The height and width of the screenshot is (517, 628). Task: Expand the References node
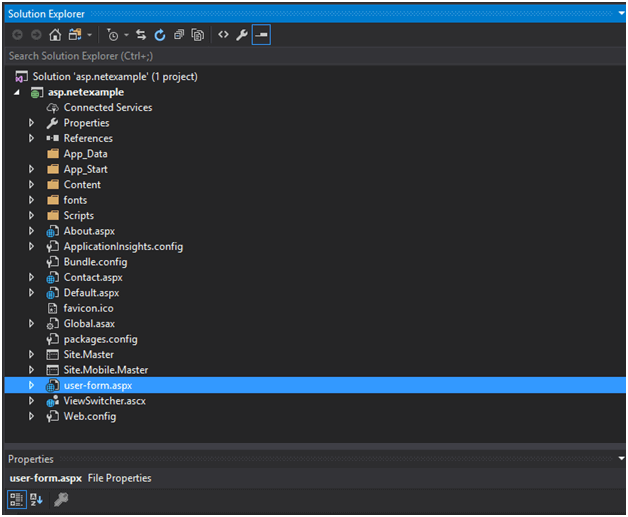[32, 139]
